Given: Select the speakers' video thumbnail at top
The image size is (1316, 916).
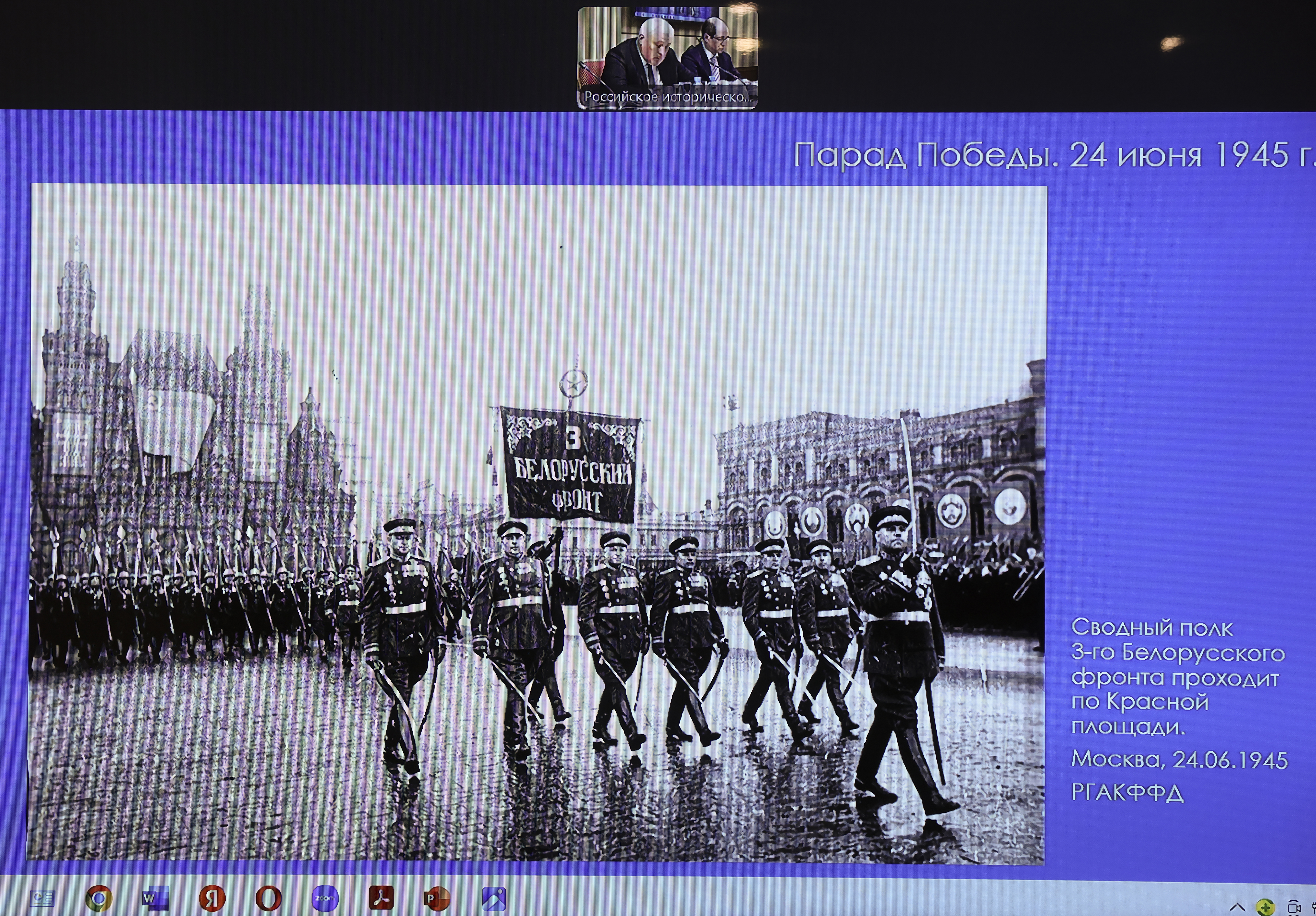Looking at the screenshot, I should (x=667, y=49).
